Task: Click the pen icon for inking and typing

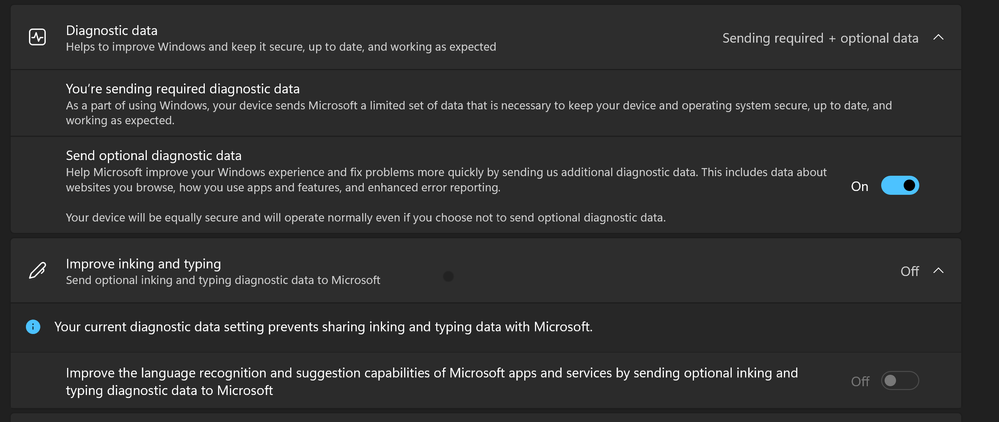Action: pos(37,271)
